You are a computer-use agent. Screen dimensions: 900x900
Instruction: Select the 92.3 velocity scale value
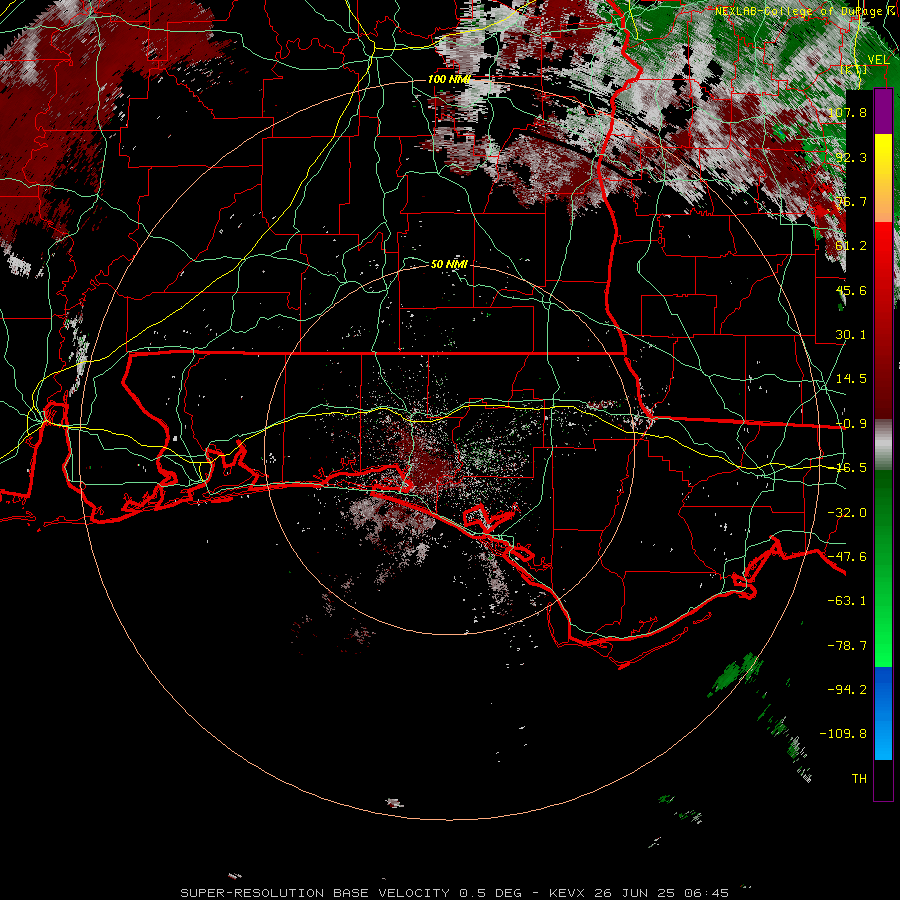click(x=851, y=157)
